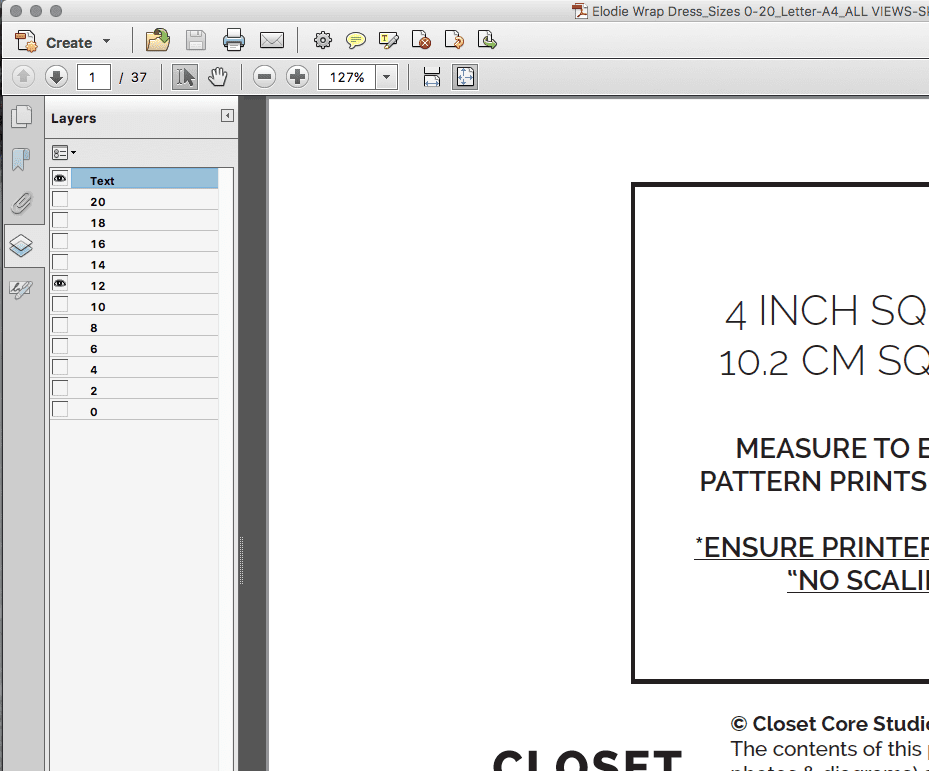
Task: Zoom out with minus button
Action: tap(264, 77)
